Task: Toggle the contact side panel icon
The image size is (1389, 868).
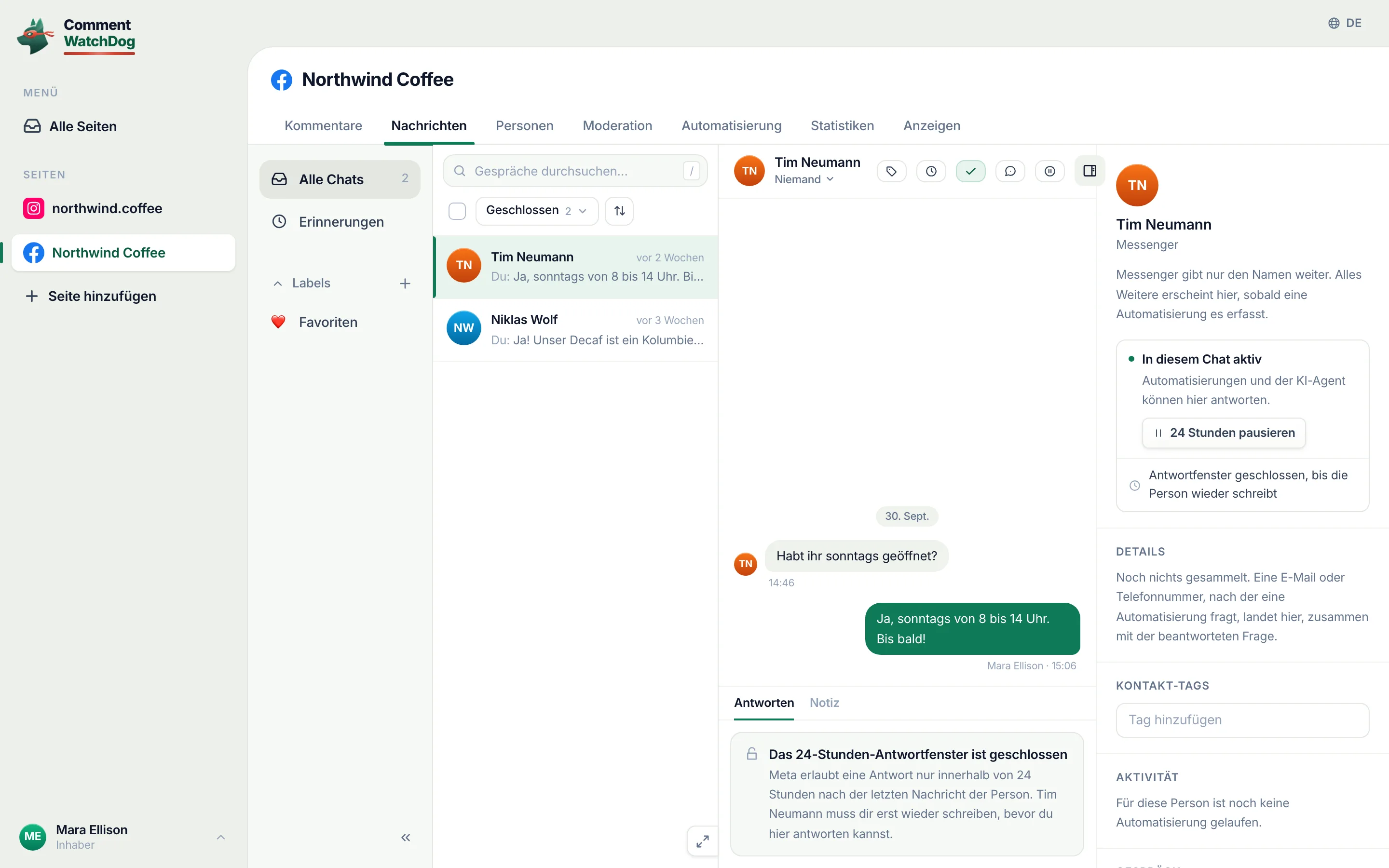Action: (1089, 171)
